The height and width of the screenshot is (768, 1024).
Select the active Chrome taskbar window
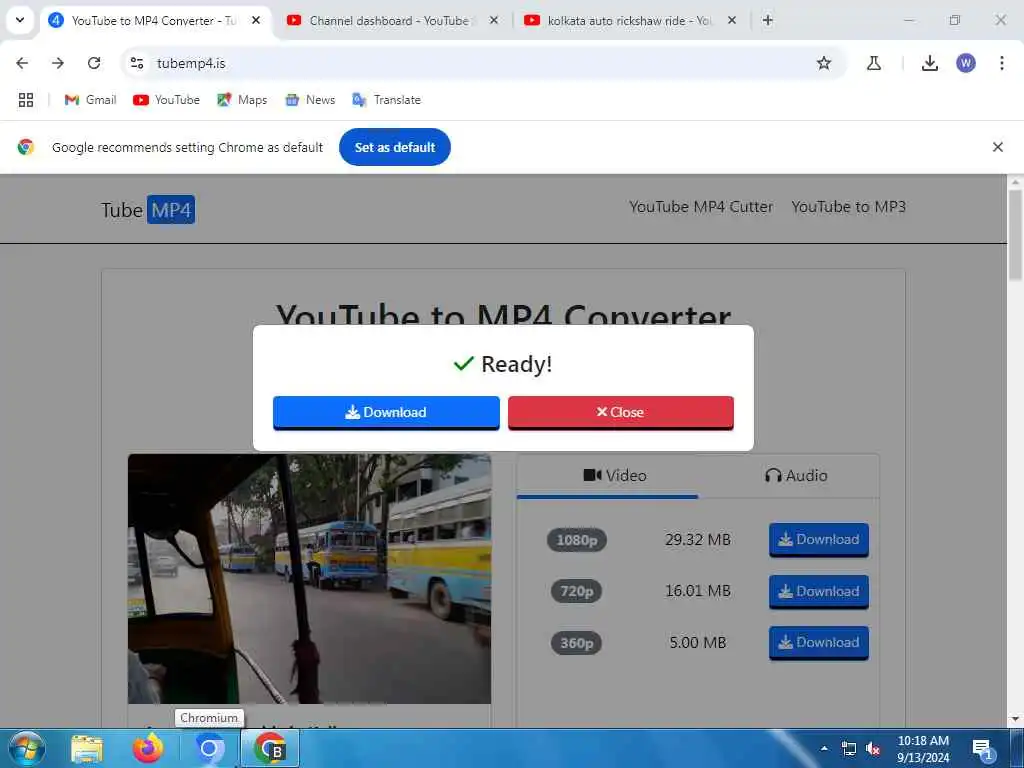(x=270, y=749)
